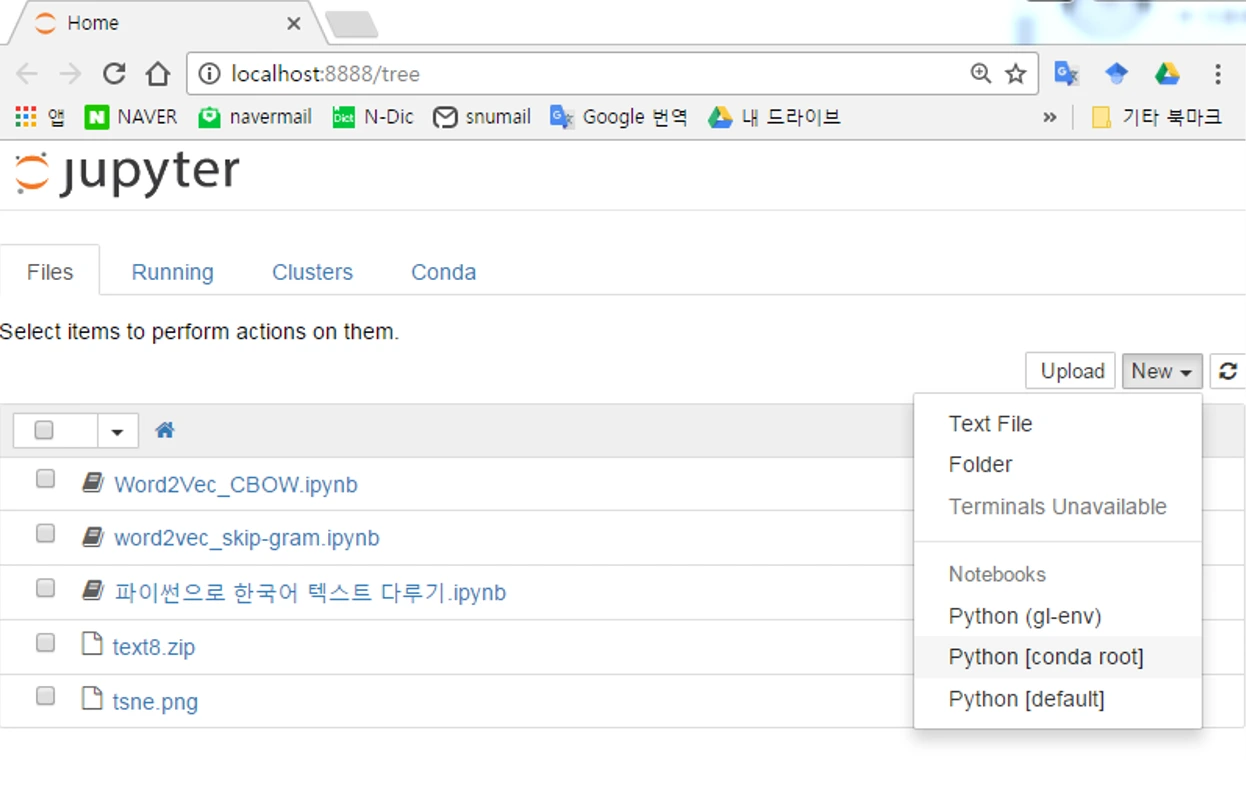Image resolution: width=1246 pixels, height=794 pixels.
Task: Check the checkbox next to text8.zip
Action: 44,643
